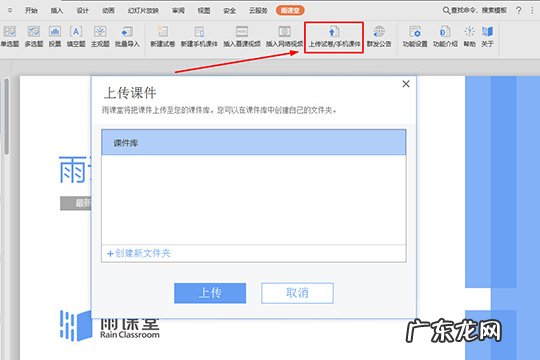Click the Rain Classroom logo on slide
The height and width of the screenshot is (360, 540).
[110, 327]
